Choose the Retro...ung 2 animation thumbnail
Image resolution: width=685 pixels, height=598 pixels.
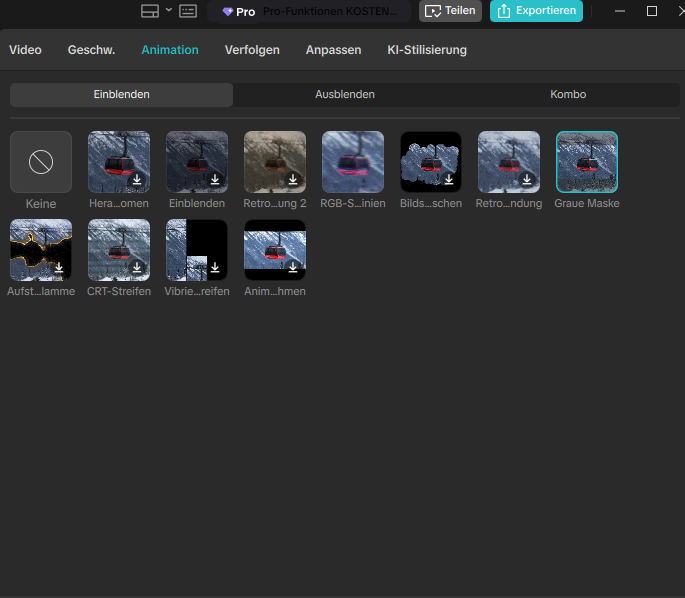pyautogui.click(x=275, y=161)
